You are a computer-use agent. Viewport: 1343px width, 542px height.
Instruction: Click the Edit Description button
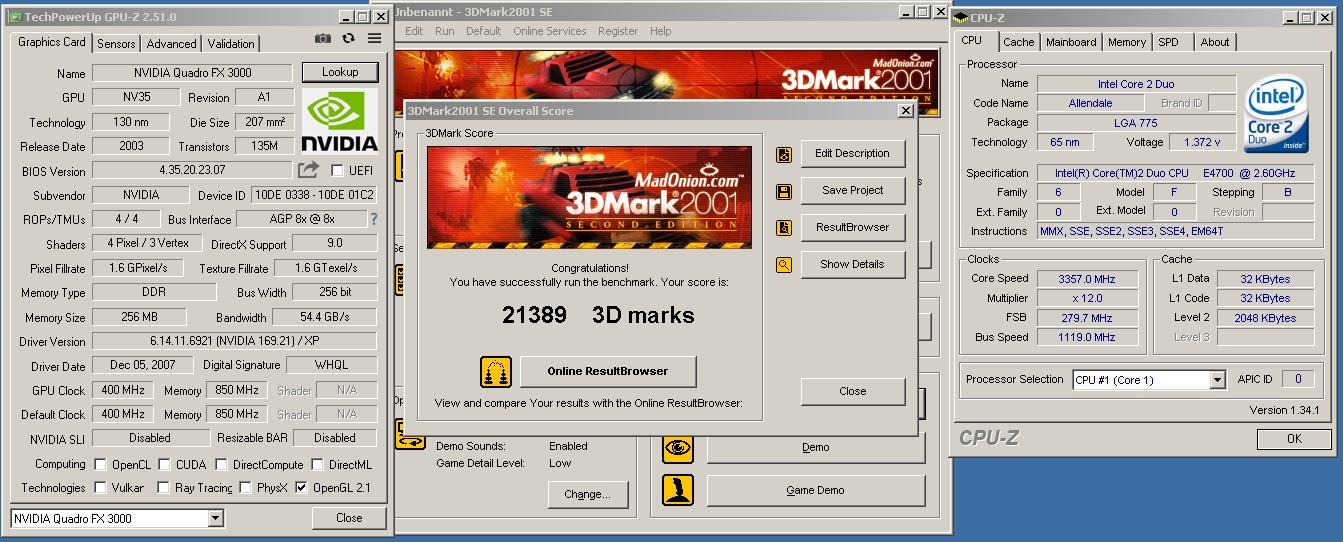(852, 154)
